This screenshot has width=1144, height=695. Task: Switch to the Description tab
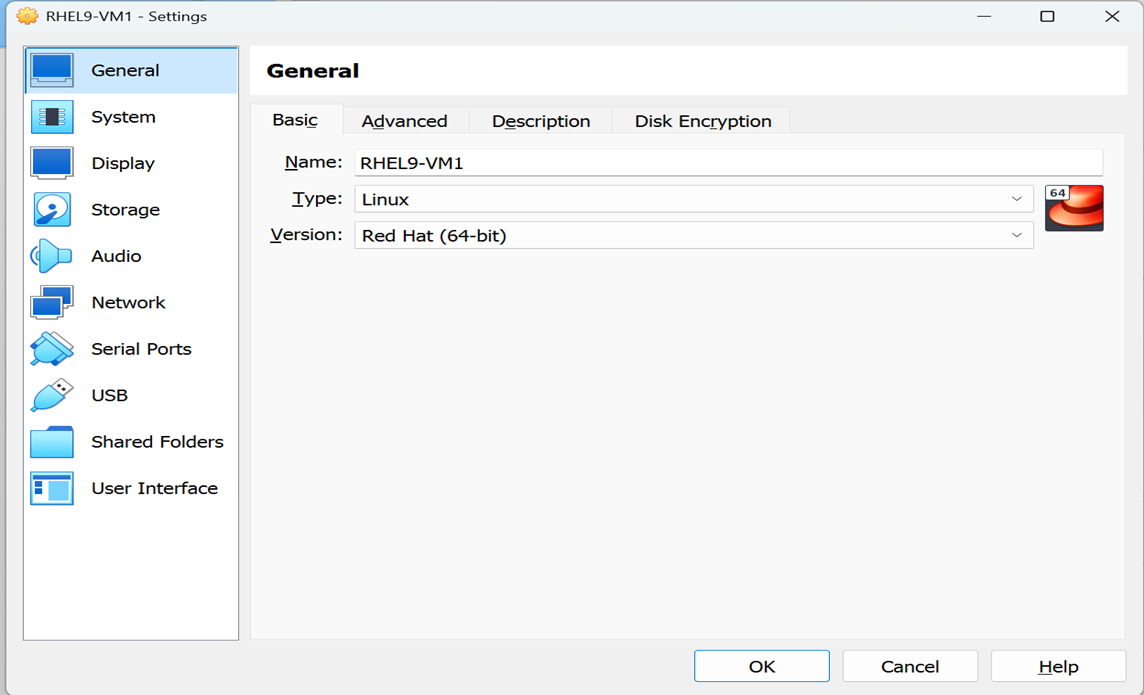point(541,121)
